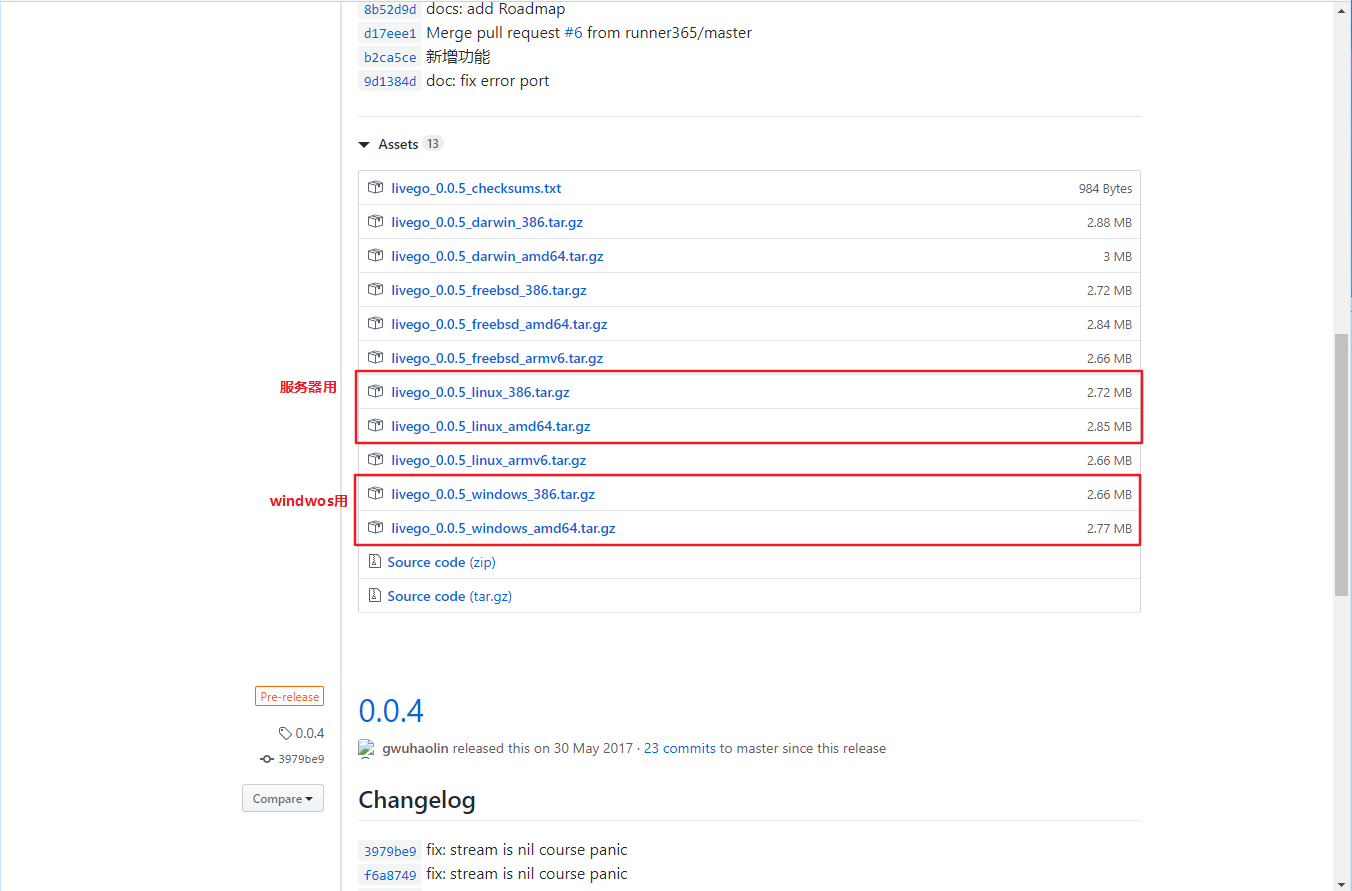Click package icon beside livego_0.0.5_freebsd_armv6.tar.gz
The height and width of the screenshot is (891, 1352).
(x=375, y=358)
